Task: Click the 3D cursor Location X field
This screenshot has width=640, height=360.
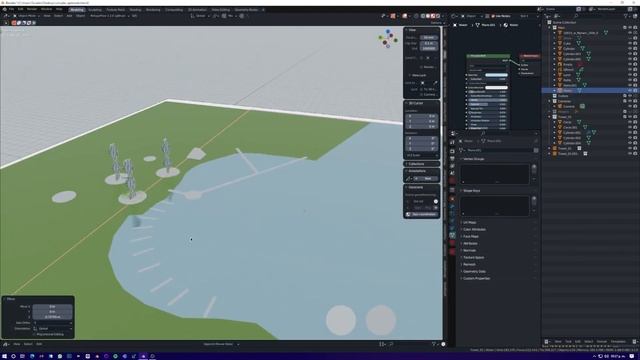Action: (x=421, y=116)
